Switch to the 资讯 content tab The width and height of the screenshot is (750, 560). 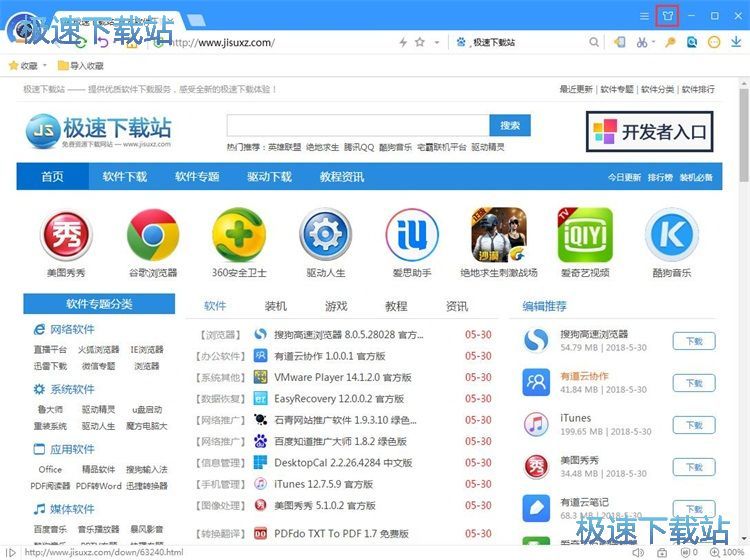(x=457, y=306)
